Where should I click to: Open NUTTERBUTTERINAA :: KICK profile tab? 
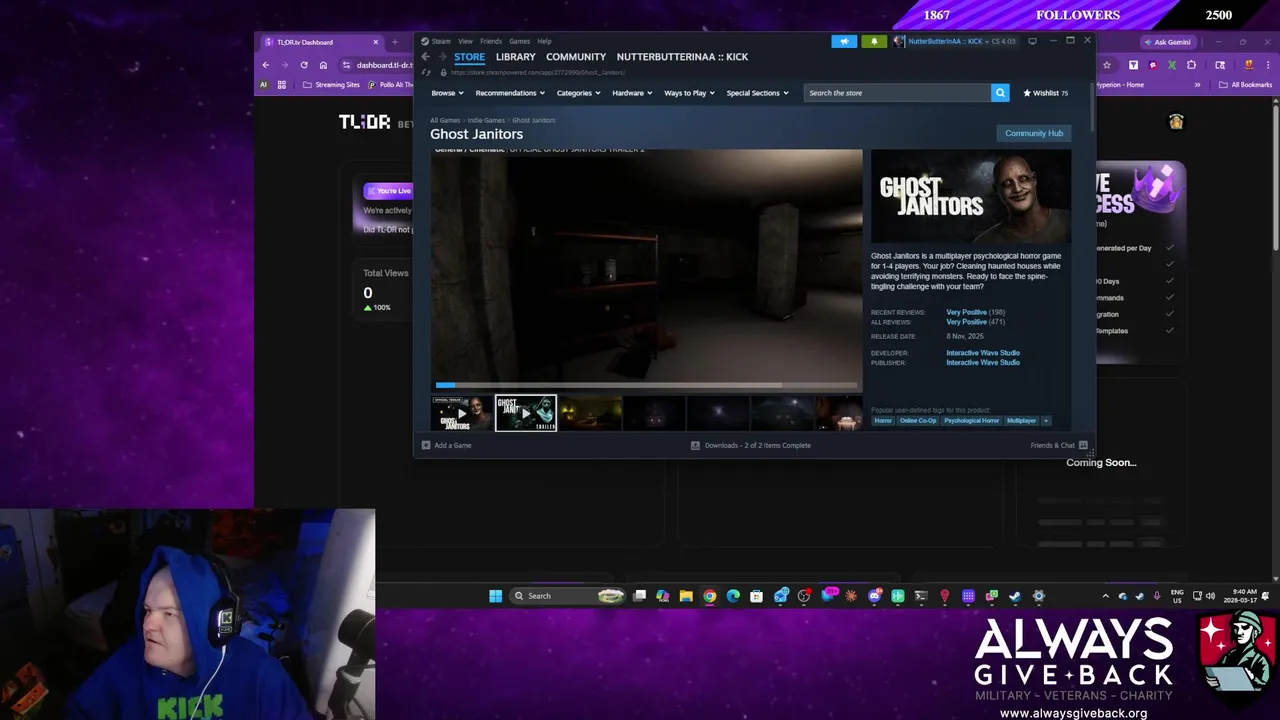pos(682,57)
